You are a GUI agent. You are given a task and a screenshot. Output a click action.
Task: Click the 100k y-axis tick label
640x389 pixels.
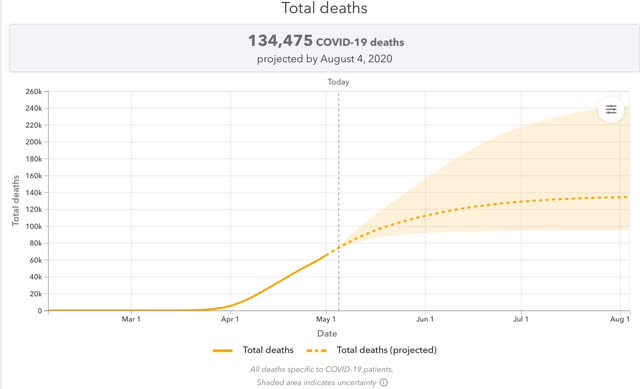pyautogui.click(x=33, y=226)
